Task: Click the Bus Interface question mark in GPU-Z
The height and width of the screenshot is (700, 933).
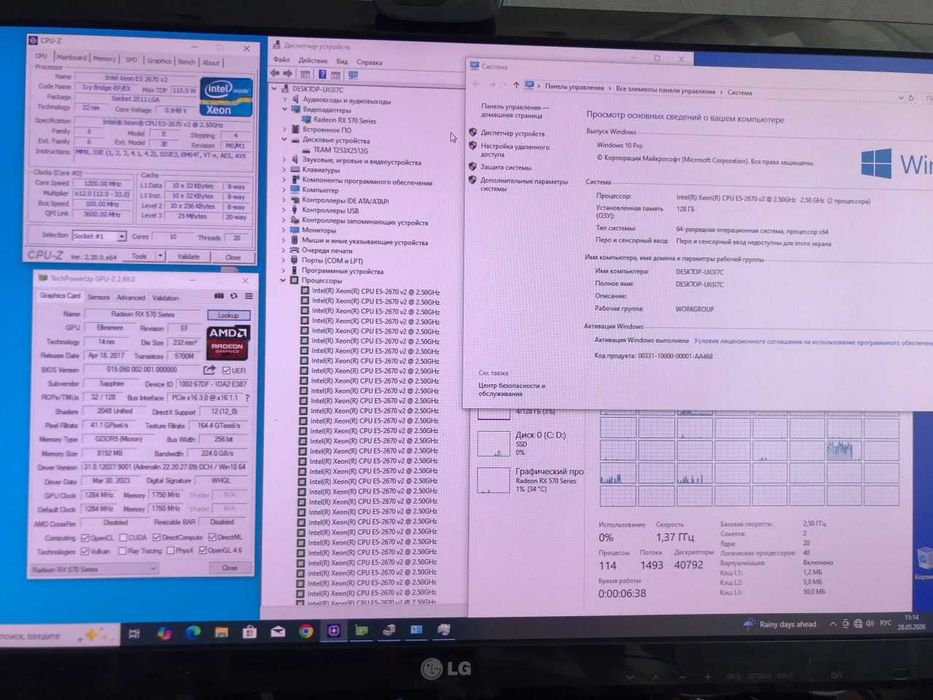Action: click(247, 398)
